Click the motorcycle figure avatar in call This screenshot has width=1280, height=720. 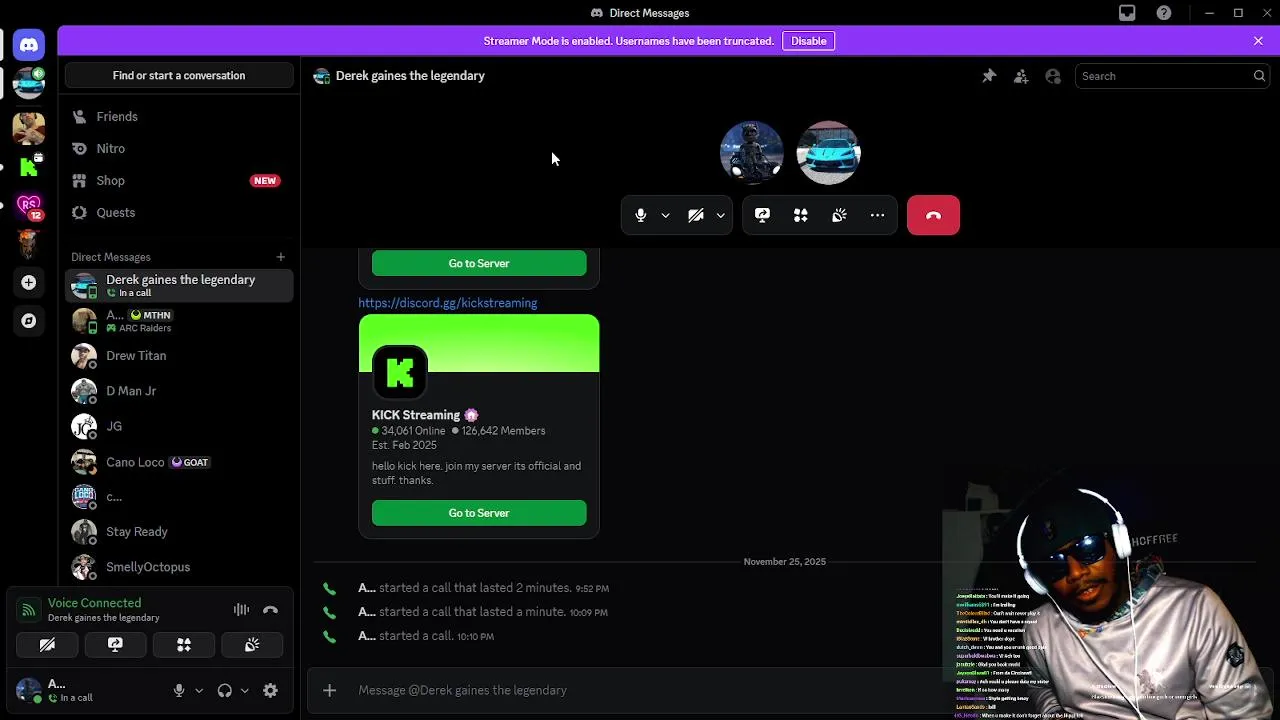(752, 153)
